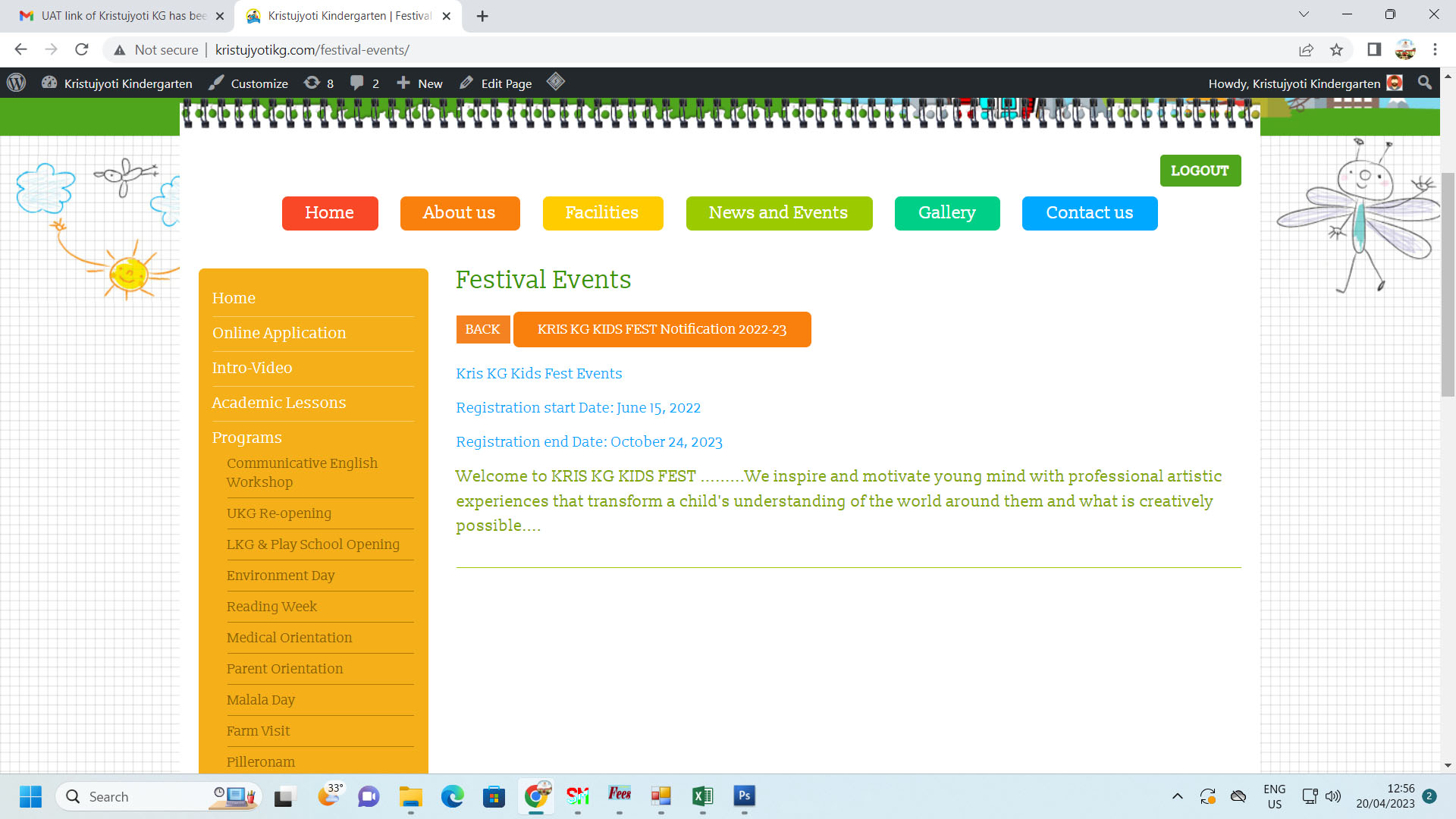Open the 8 pending updates icon

tap(318, 83)
